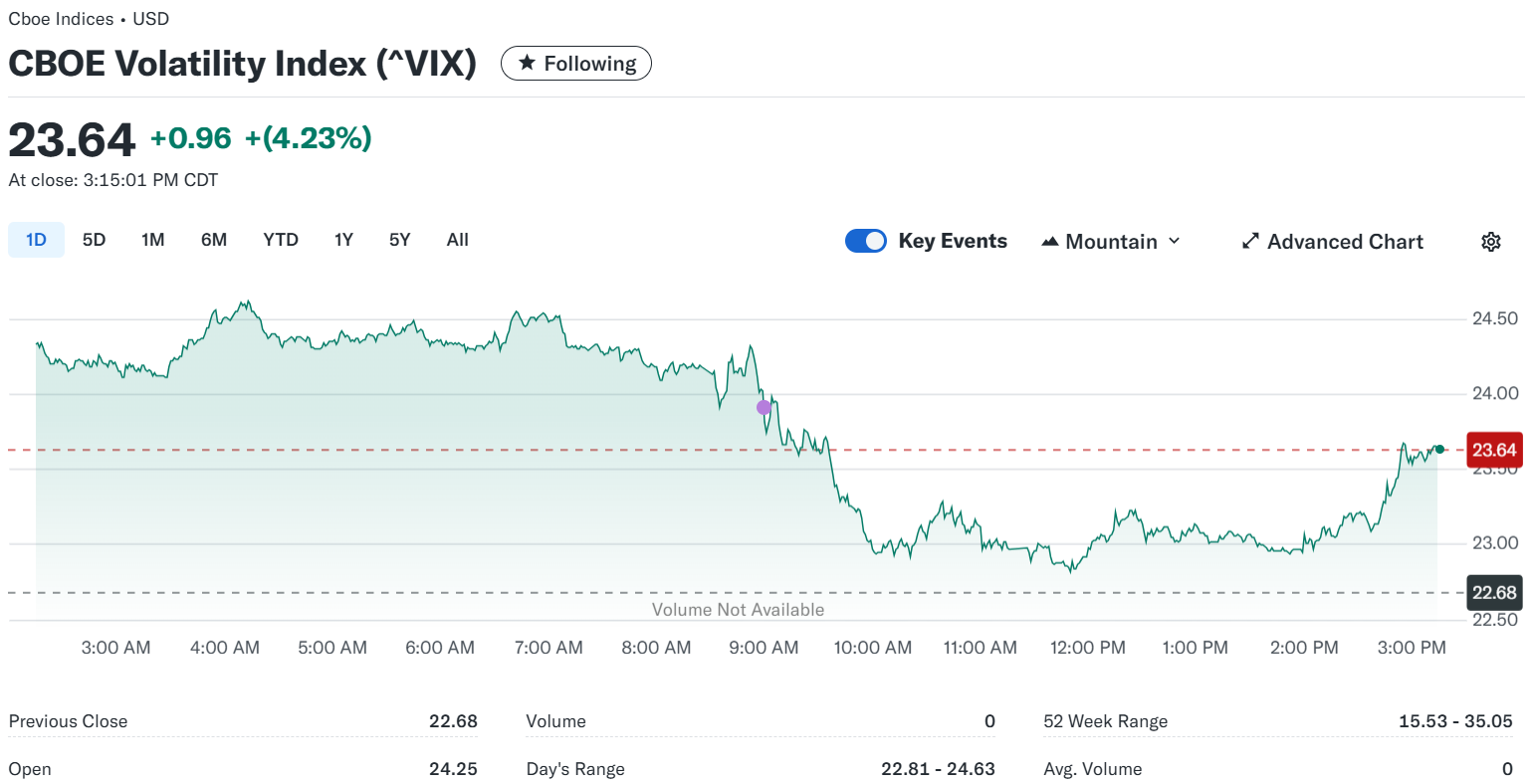The image size is (1530, 784).
Task: Click the dark 22.68 previous close label
Action: 1494,593
